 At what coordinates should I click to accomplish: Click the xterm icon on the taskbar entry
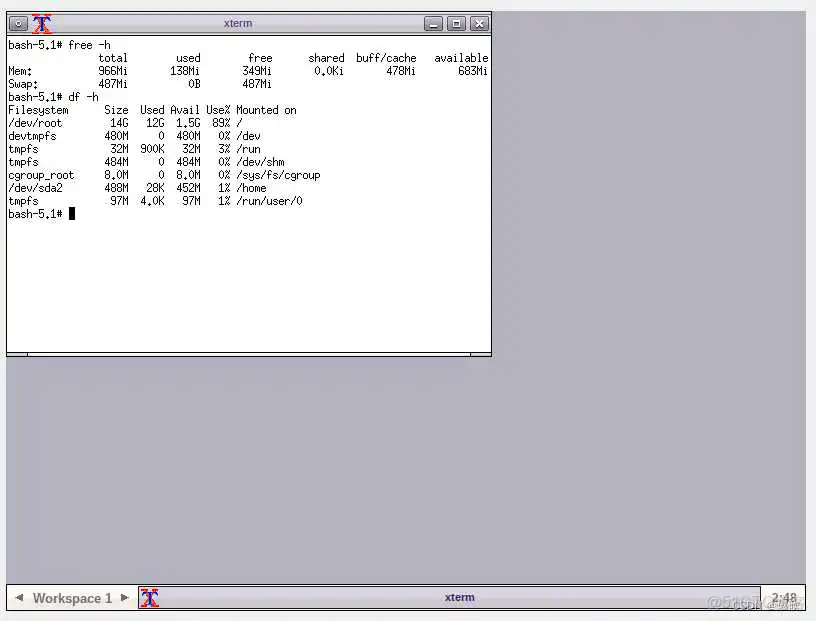tap(150, 597)
